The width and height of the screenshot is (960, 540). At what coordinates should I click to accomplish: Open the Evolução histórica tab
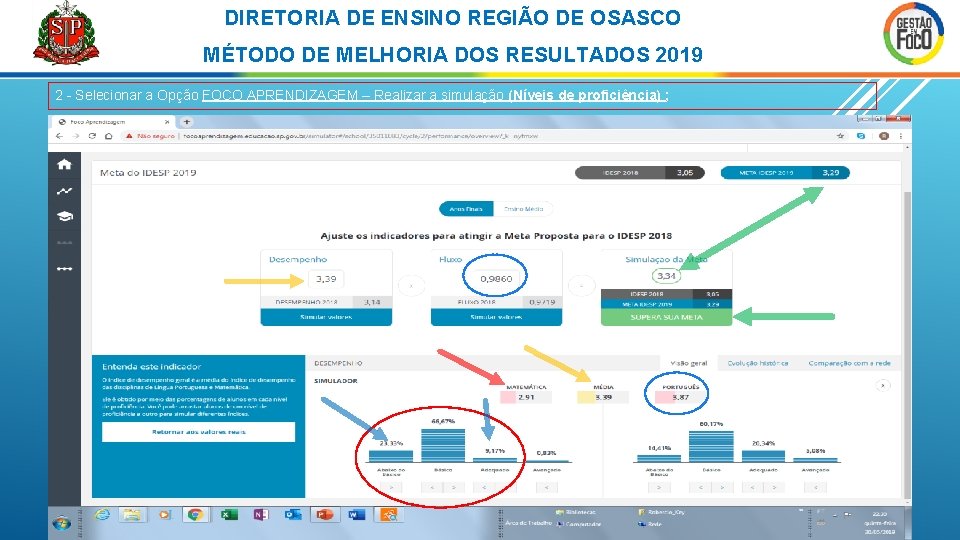coord(758,363)
